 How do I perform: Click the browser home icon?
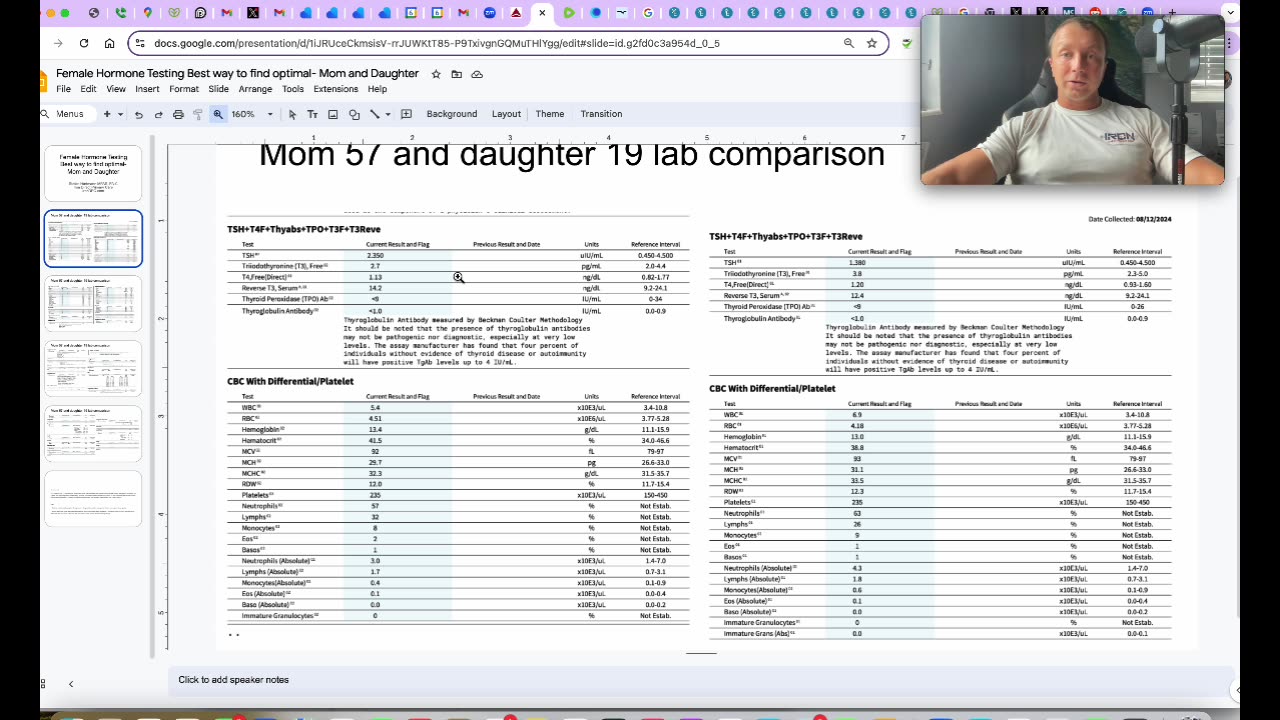coord(109,43)
